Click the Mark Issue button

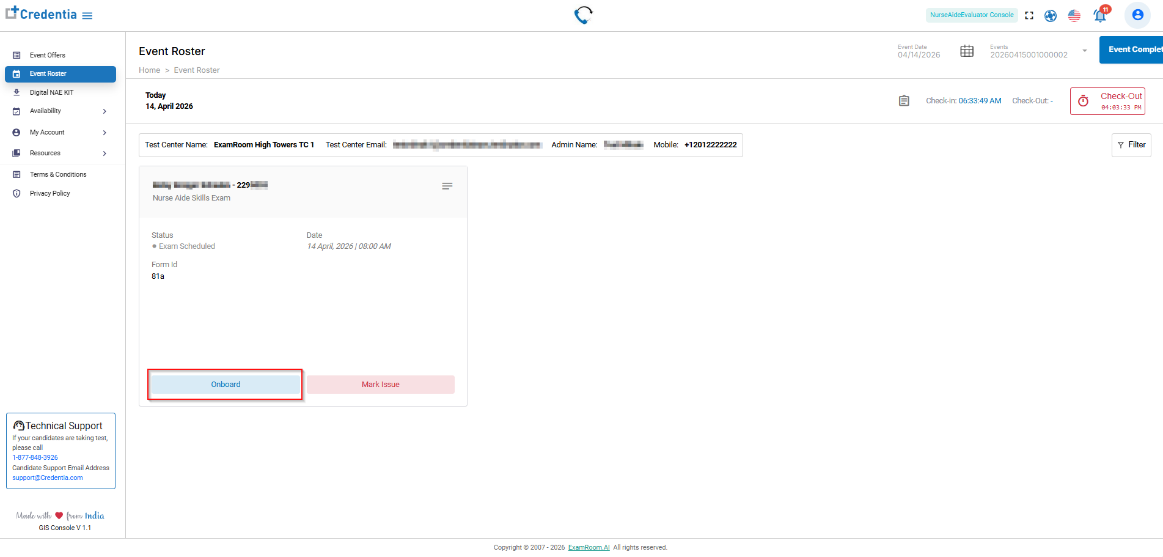click(x=380, y=384)
